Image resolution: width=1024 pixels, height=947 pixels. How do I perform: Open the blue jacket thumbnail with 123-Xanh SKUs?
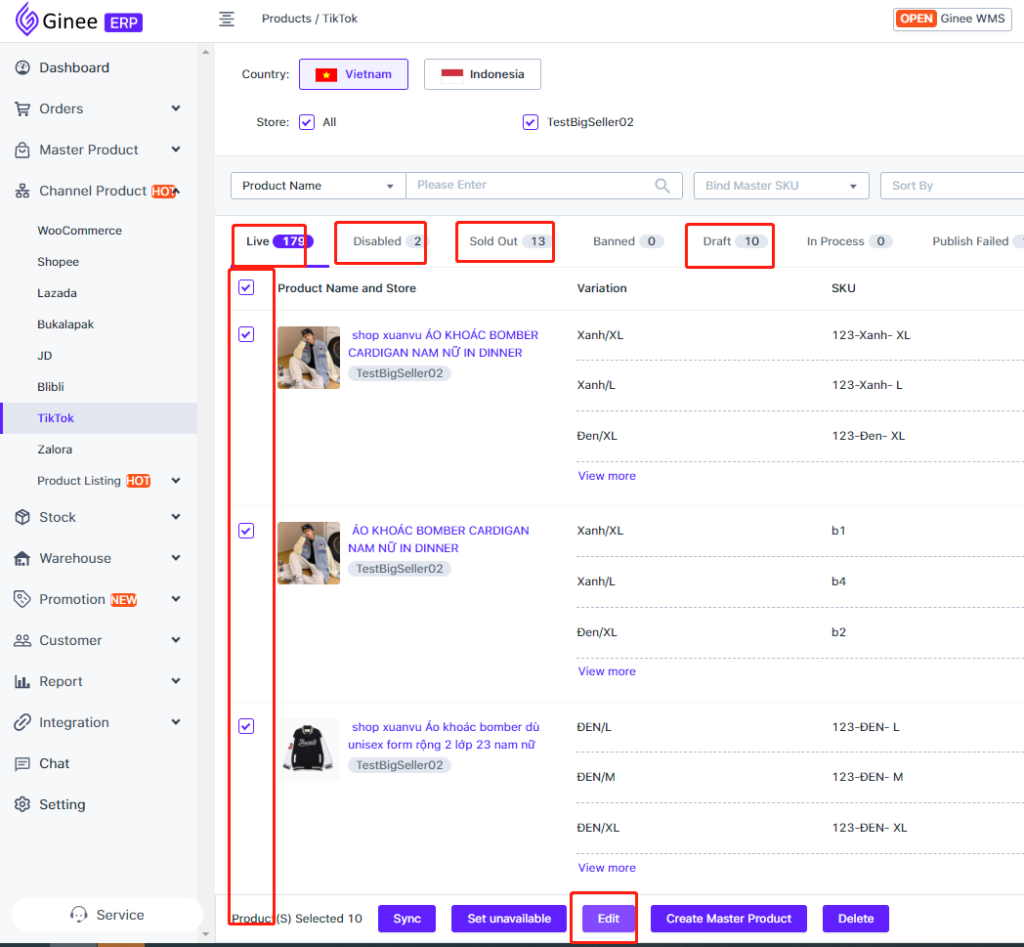(308, 358)
